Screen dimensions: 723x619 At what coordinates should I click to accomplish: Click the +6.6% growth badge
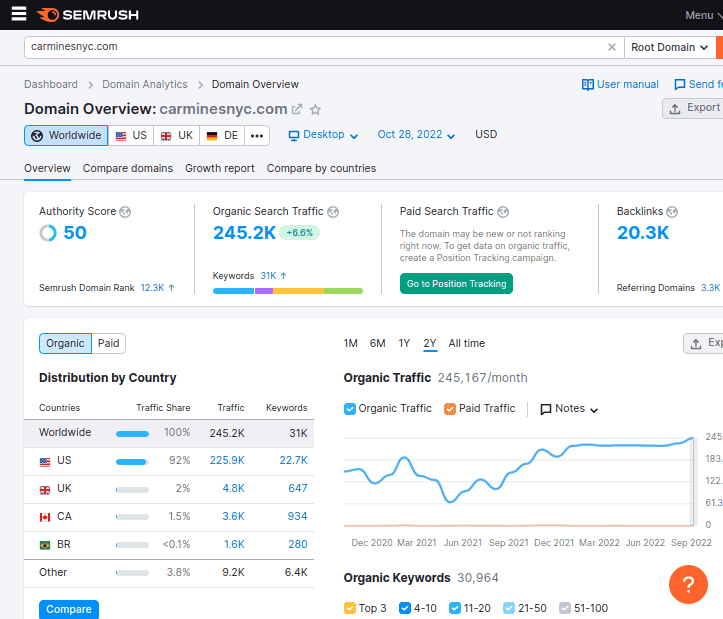300,233
